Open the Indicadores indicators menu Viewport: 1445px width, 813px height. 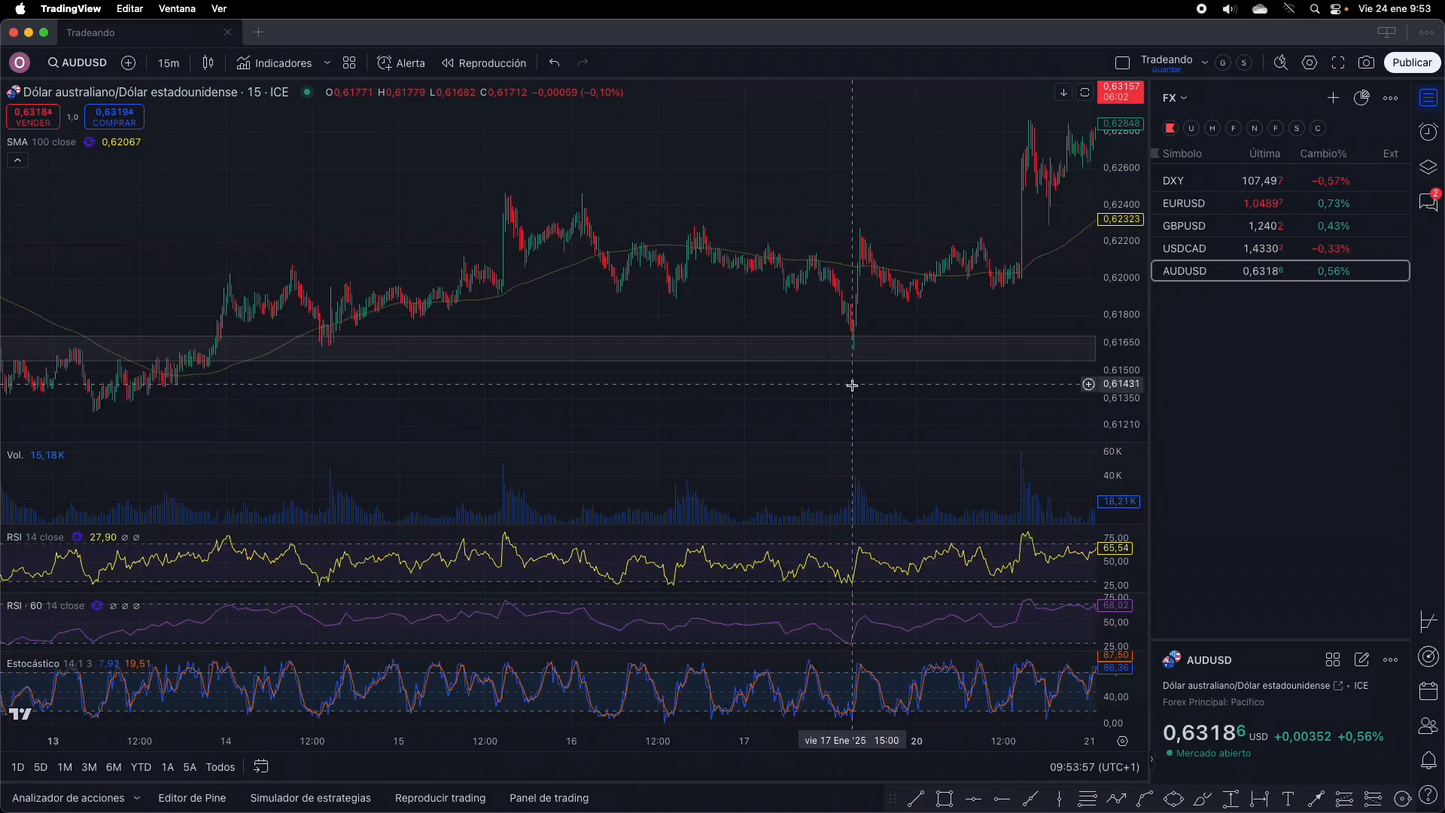click(x=274, y=63)
